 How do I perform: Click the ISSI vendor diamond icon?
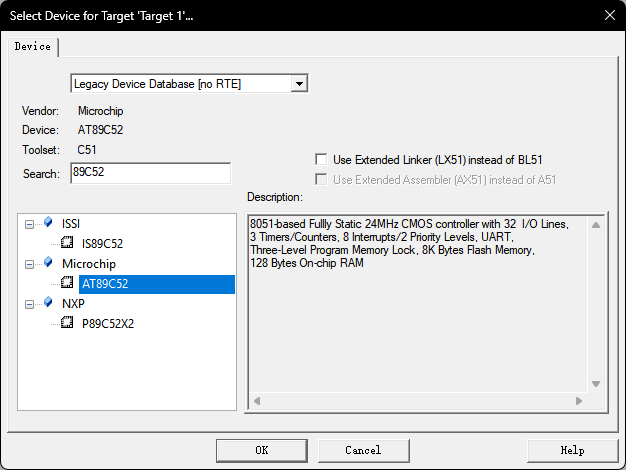pos(48,222)
